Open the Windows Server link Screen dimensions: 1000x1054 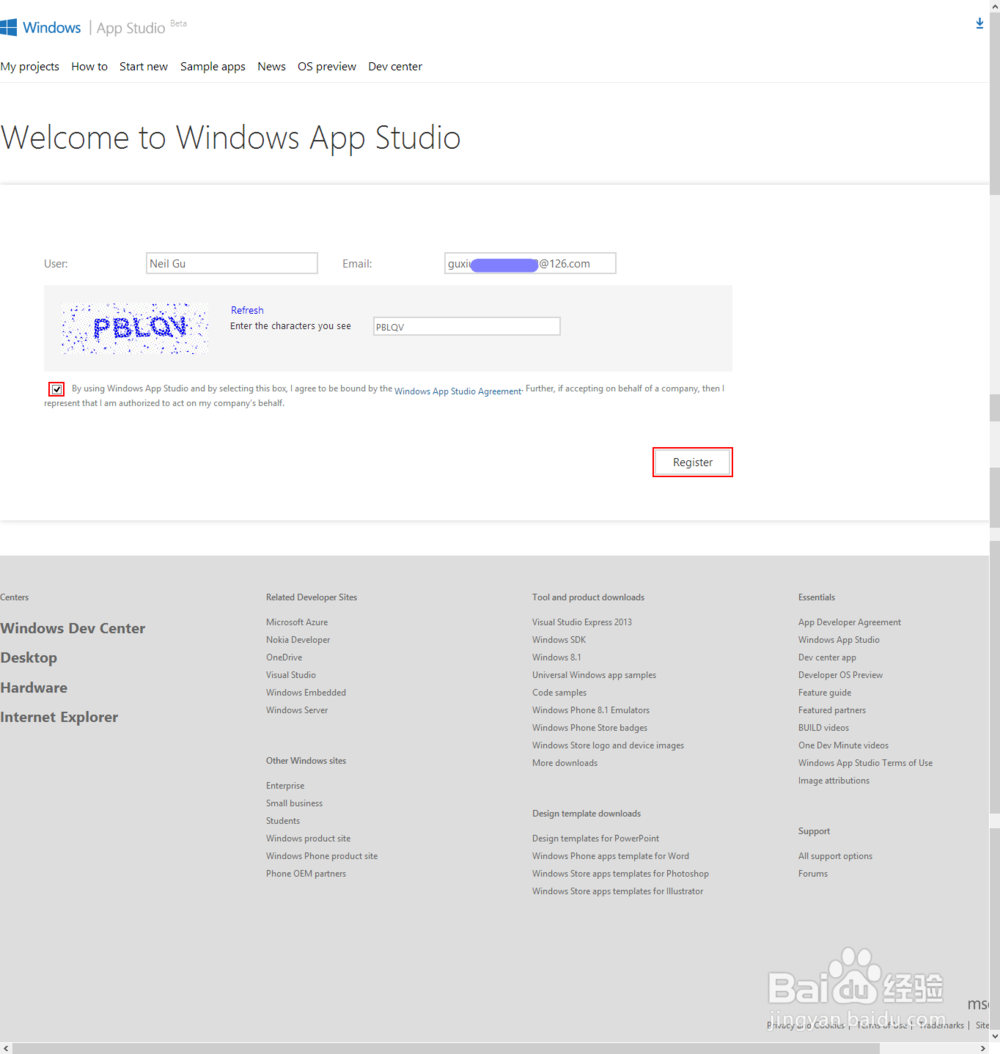pyautogui.click(x=296, y=710)
